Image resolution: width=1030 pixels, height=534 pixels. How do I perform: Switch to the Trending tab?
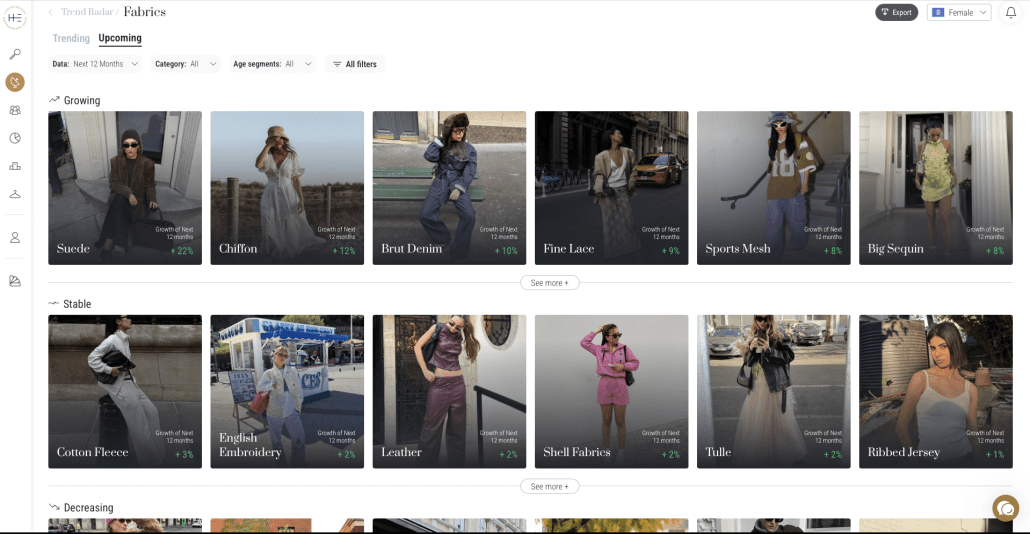click(x=71, y=39)
